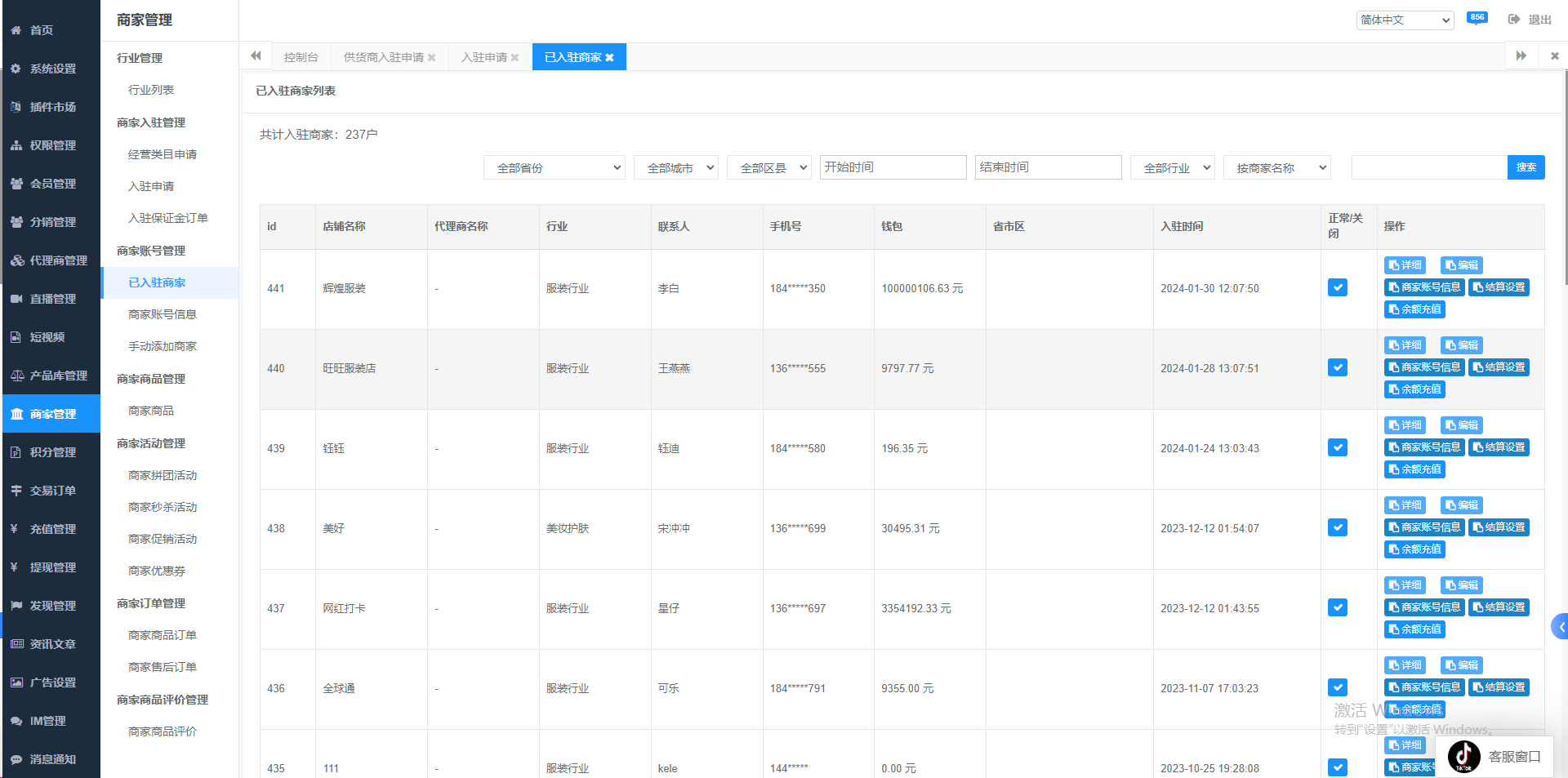Expand the 全部行业 industry dropdown

(x=1172, y=168)
